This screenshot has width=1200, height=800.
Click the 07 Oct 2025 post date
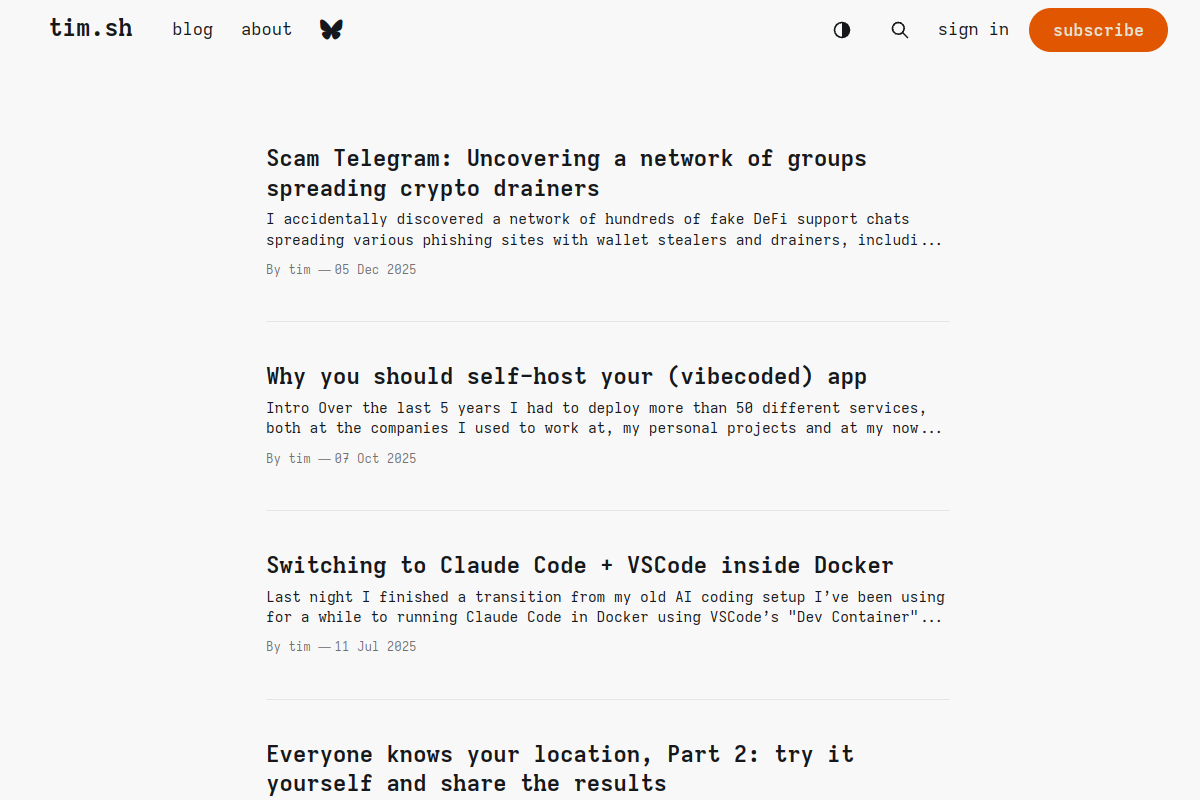[x=376, y=459]
